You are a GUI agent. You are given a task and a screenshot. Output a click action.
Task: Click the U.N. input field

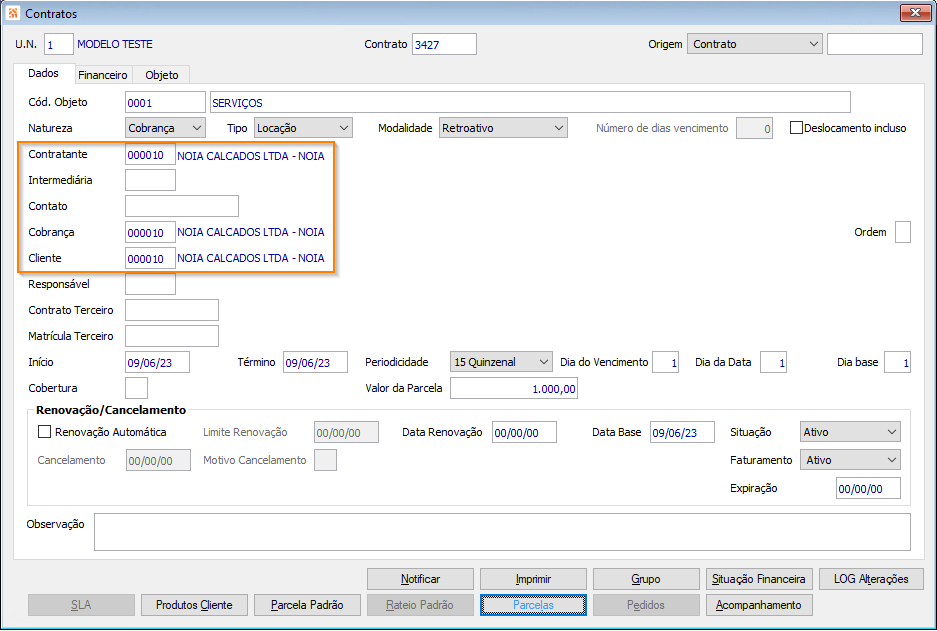[x=59, y=44]
